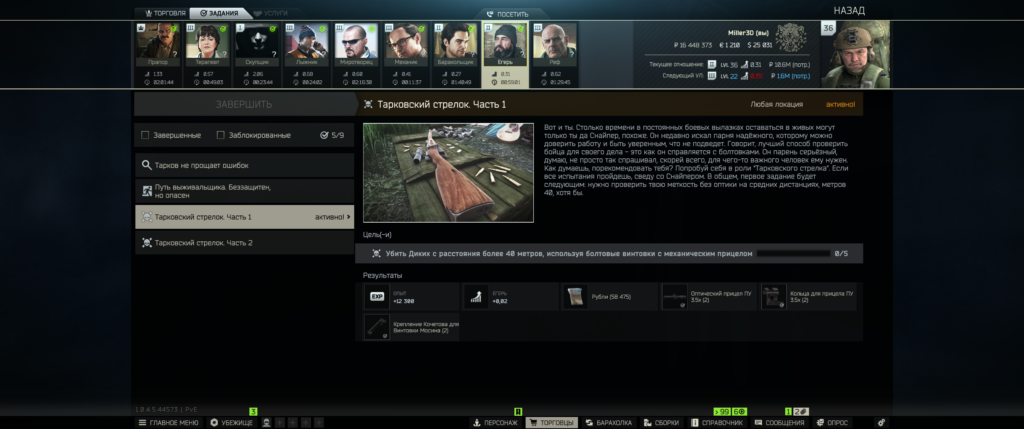
Task: Switch to the Торговля tab
Action: pyautogui.click(x=161, y=13)
